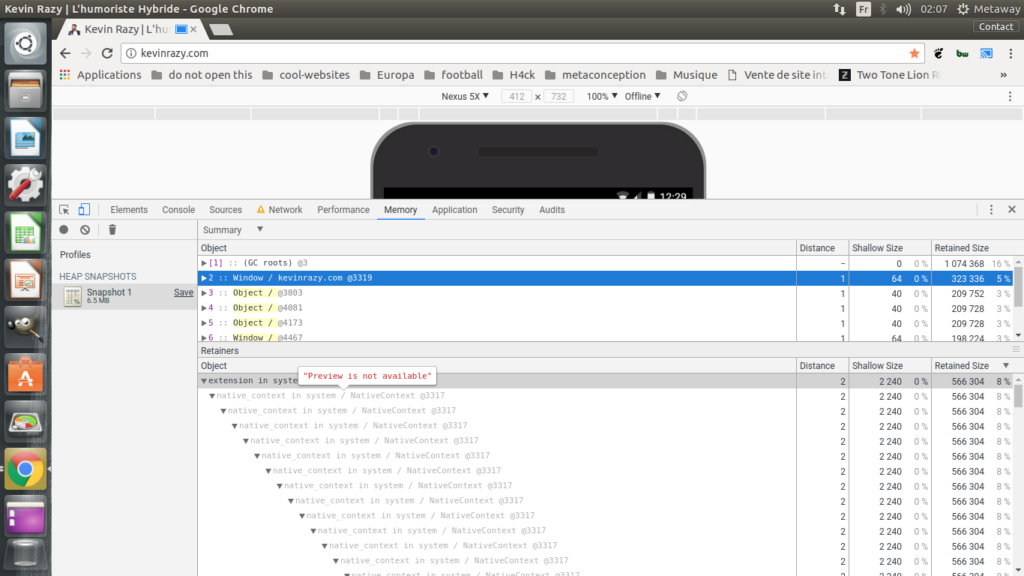Open the sound volume indicator

[x=904, y=9]
